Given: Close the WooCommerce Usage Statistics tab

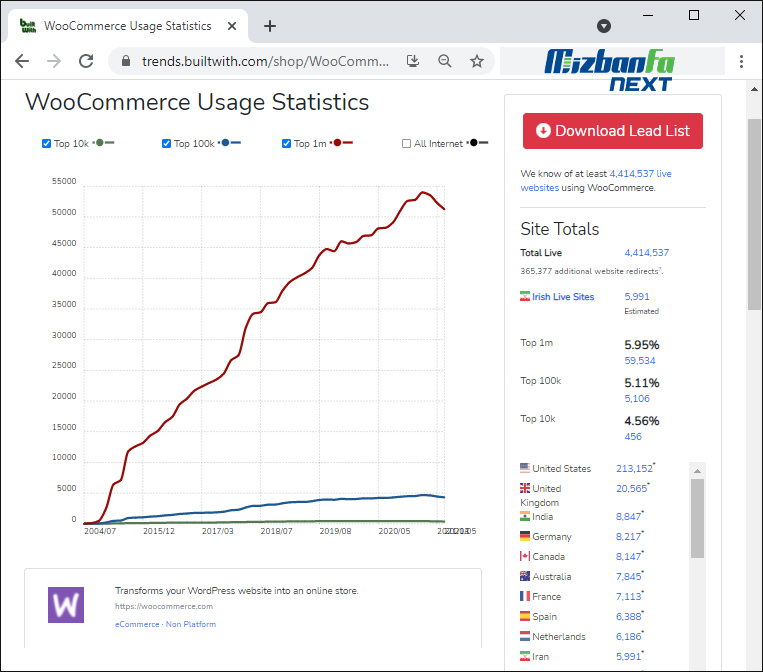Looking at the screenshot, I should pos(232,26).
